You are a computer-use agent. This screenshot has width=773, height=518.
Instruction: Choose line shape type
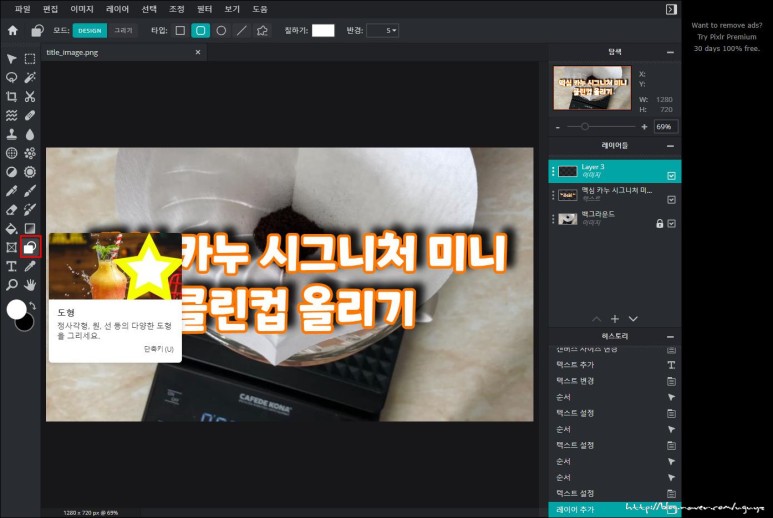[242, 31]
